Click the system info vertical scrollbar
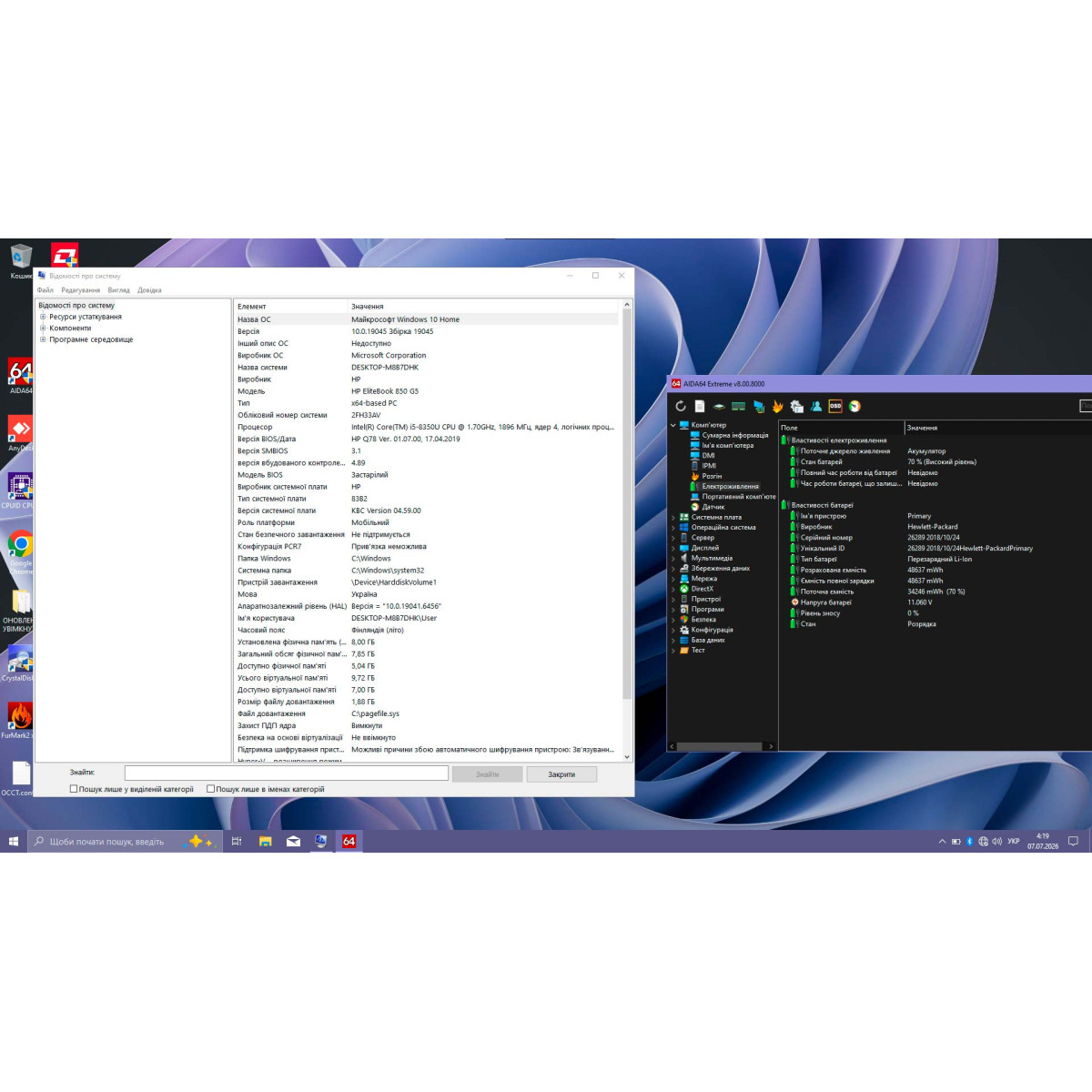This screenshot has height=1092, width=1092. (x=626, y=531)
